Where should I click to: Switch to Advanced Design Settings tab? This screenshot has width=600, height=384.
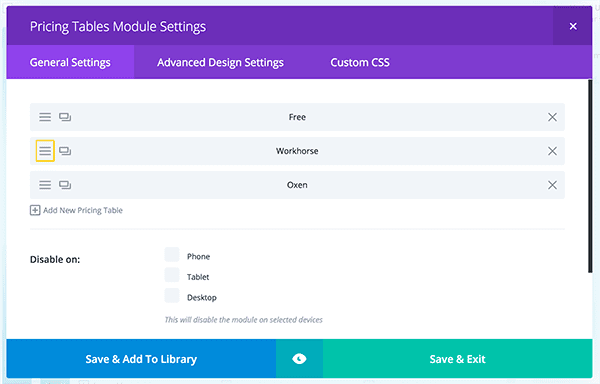tap(220, 62)
